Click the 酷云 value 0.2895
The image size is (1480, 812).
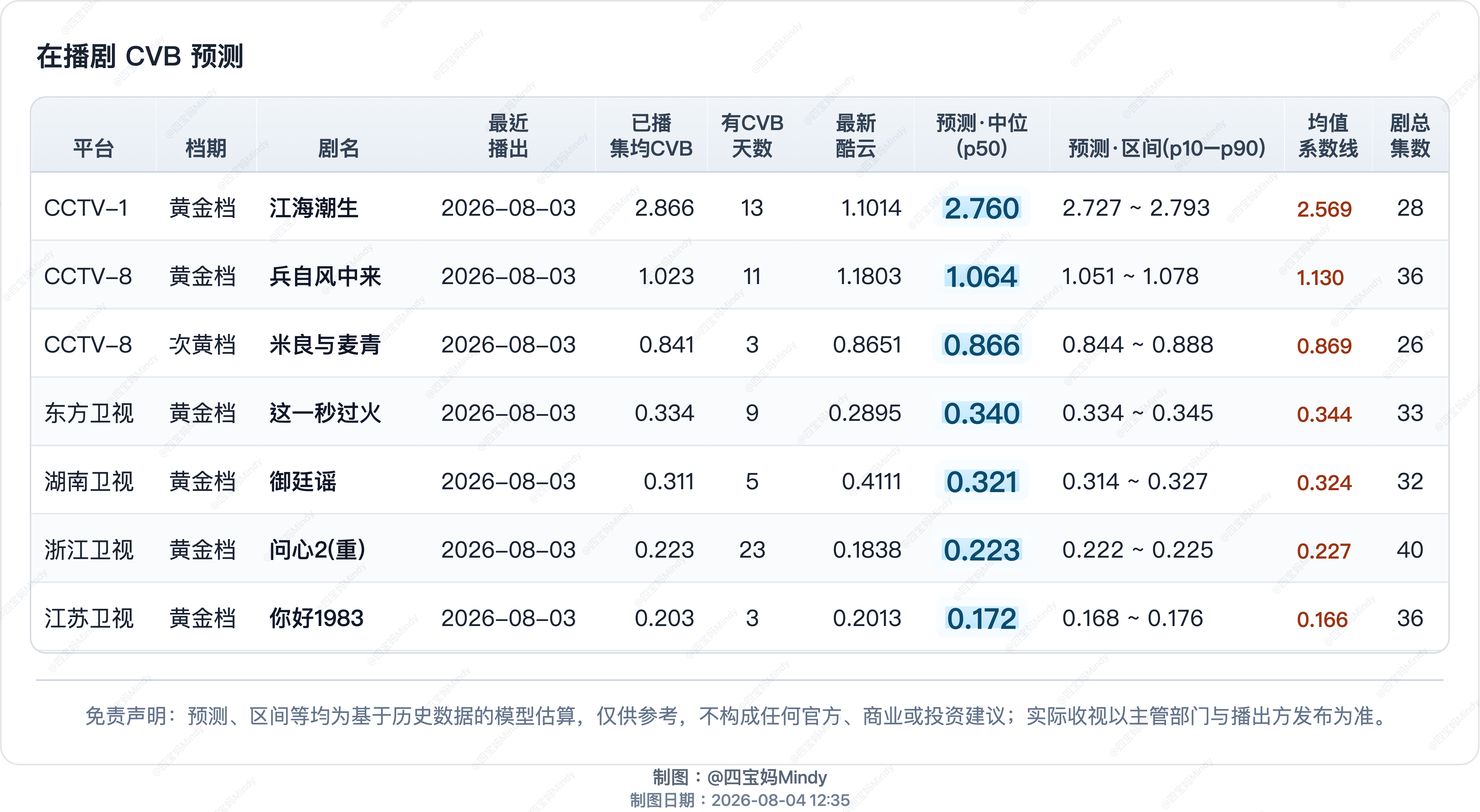click(x=865, y=413)
